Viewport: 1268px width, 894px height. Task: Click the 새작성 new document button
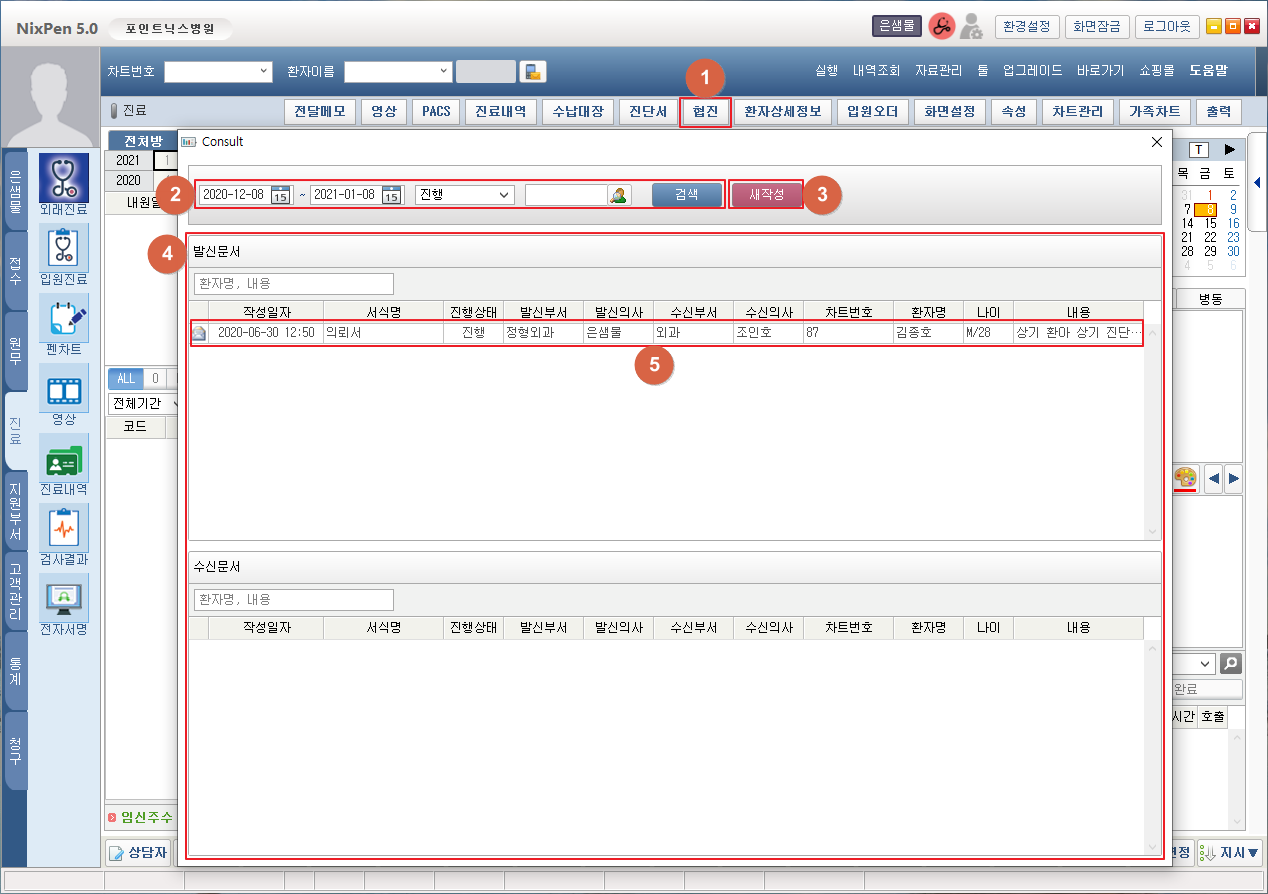click(766, 194)
